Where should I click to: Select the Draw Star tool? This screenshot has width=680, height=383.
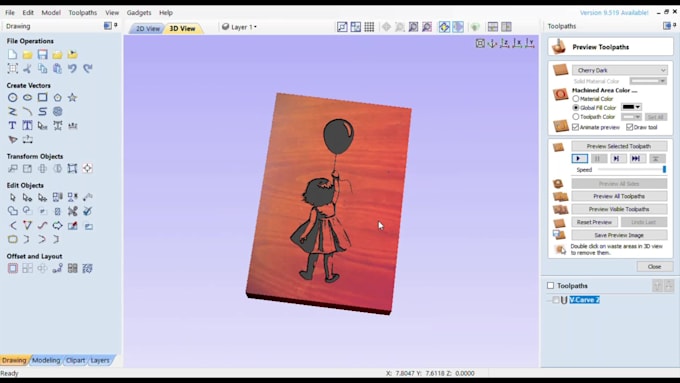[x=72, y=98]
